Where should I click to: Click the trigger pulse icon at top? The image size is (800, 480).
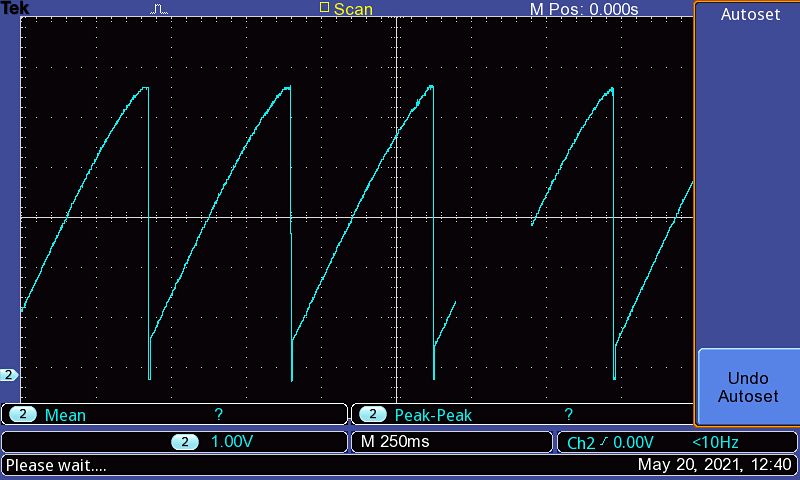tap(160, 9)
